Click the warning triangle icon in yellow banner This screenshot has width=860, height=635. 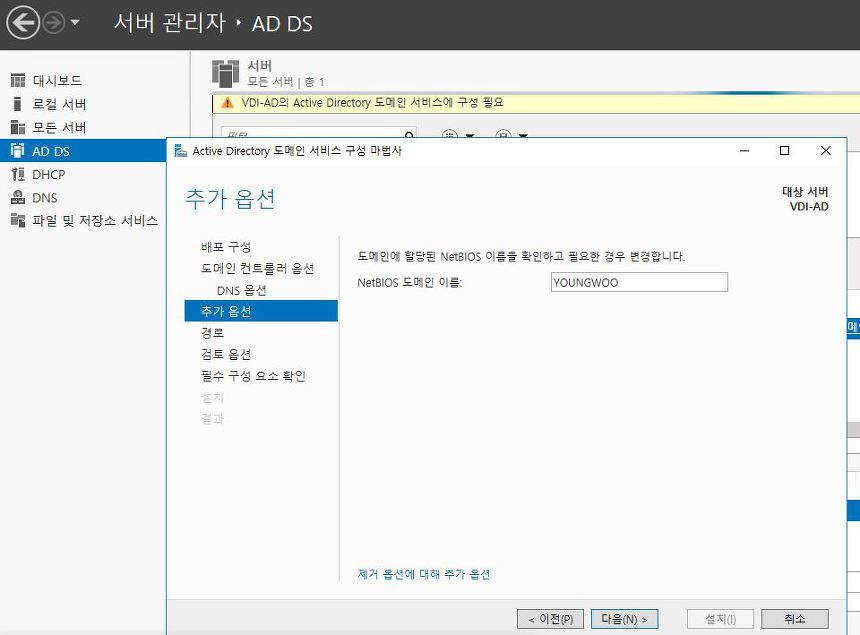[227, 103]
